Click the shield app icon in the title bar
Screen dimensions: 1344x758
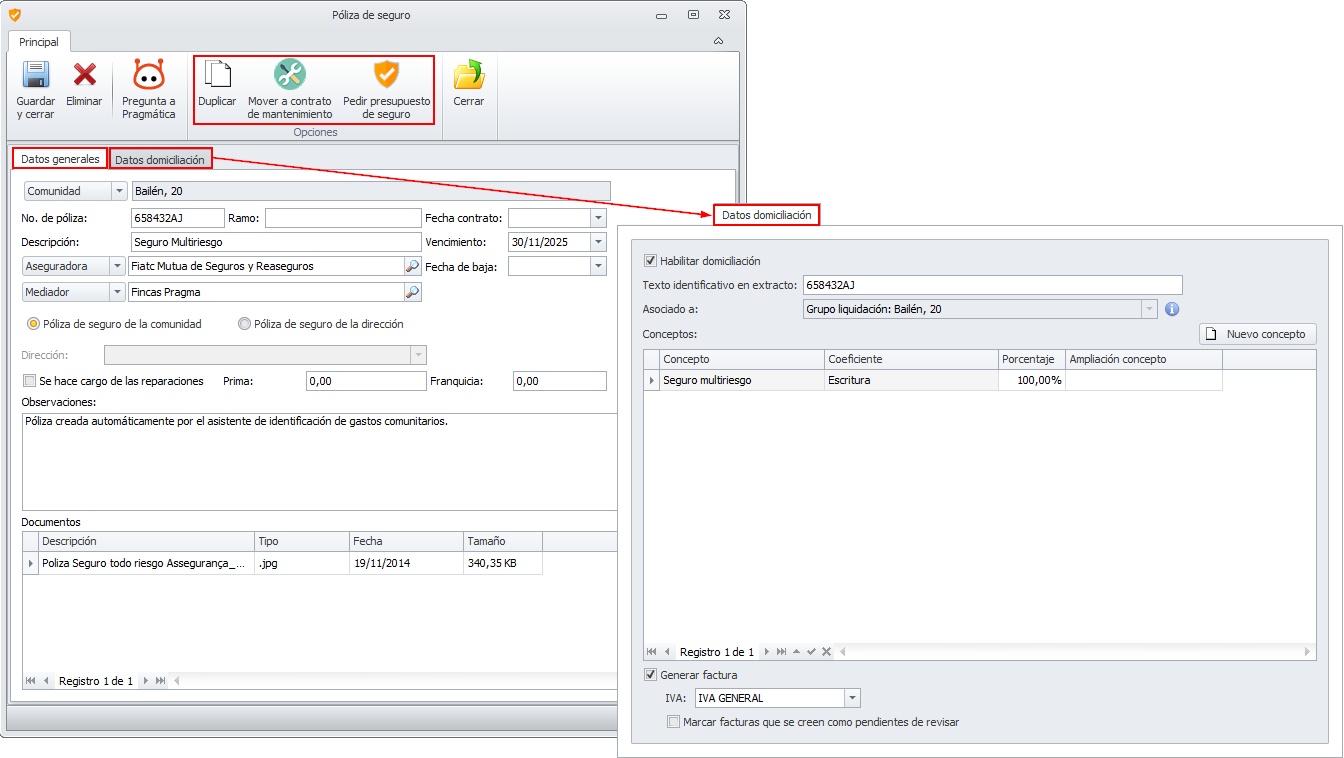coord(14,15)
